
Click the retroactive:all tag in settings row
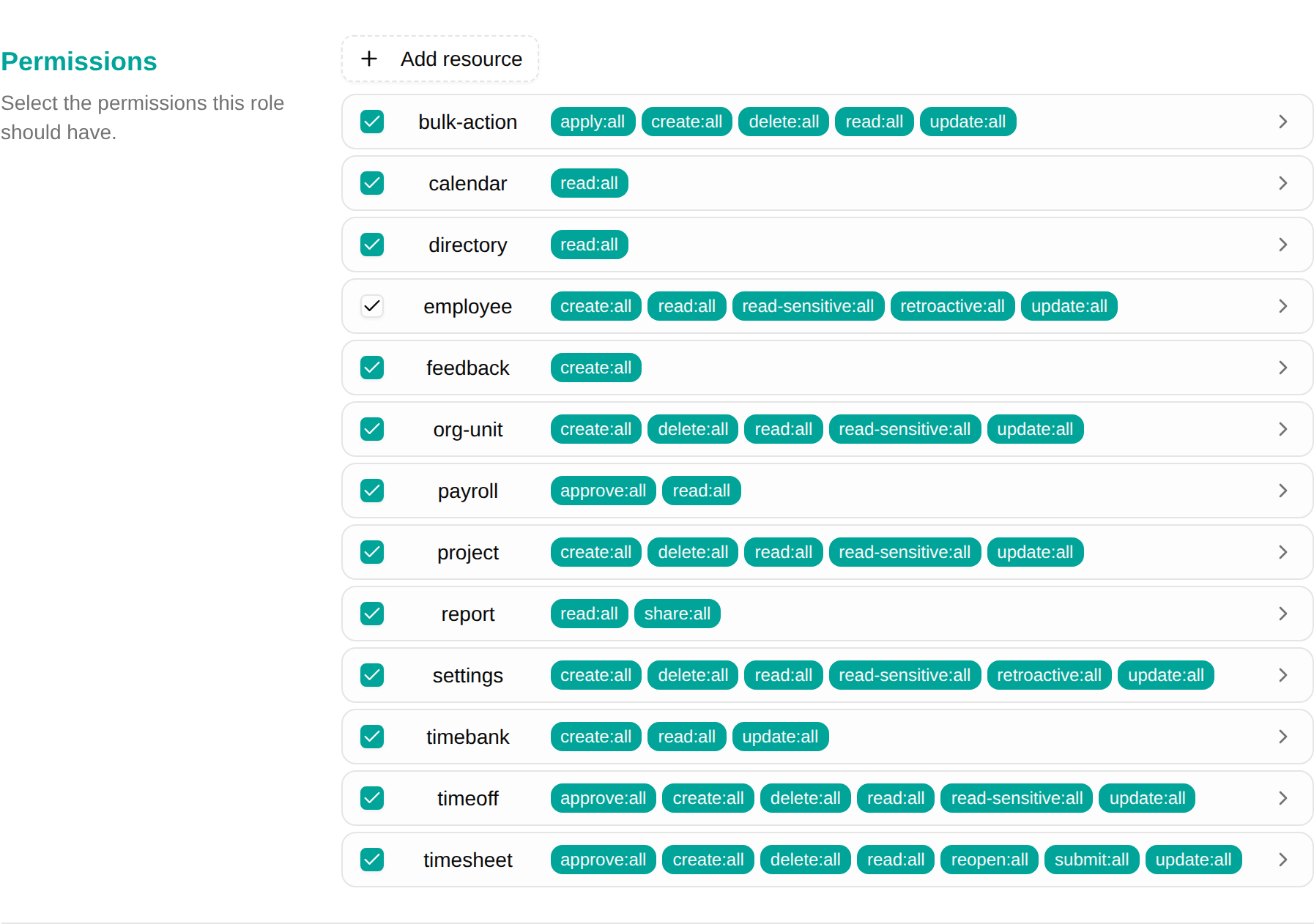tap(1049, 675)
